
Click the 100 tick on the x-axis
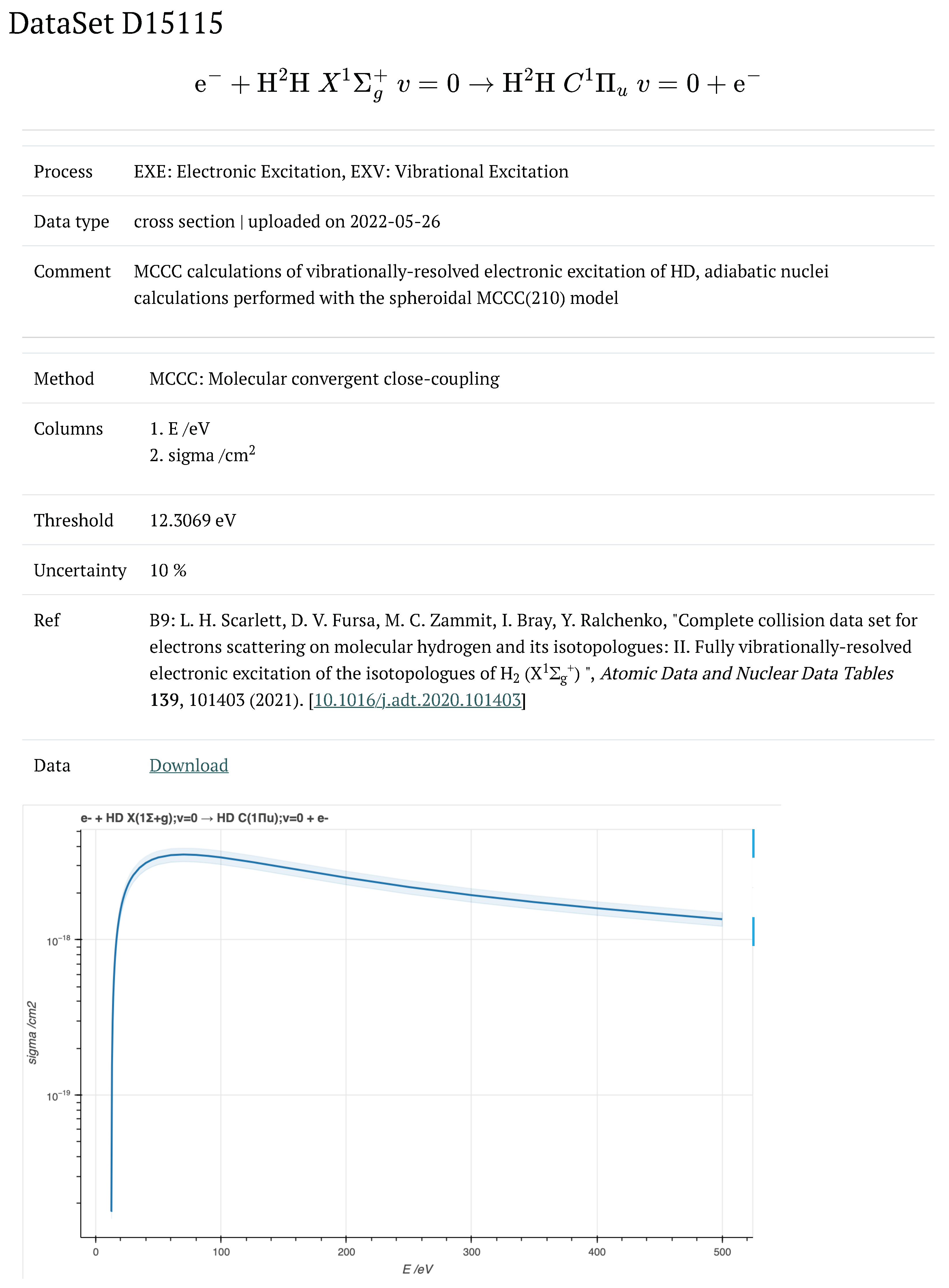coord(221,1252)
